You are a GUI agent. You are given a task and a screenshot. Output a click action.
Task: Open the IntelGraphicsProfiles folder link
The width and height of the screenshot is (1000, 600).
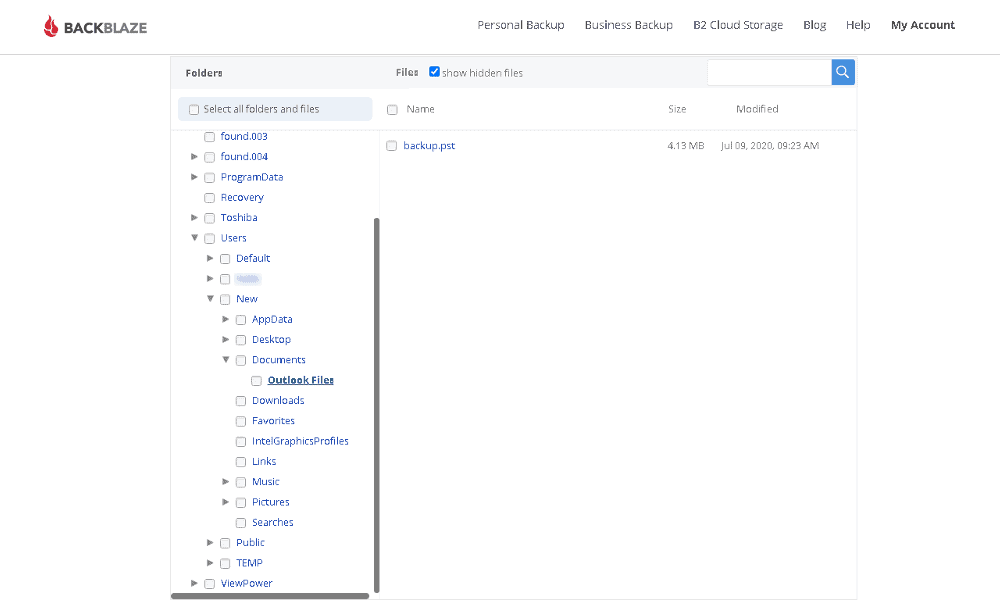300,441
